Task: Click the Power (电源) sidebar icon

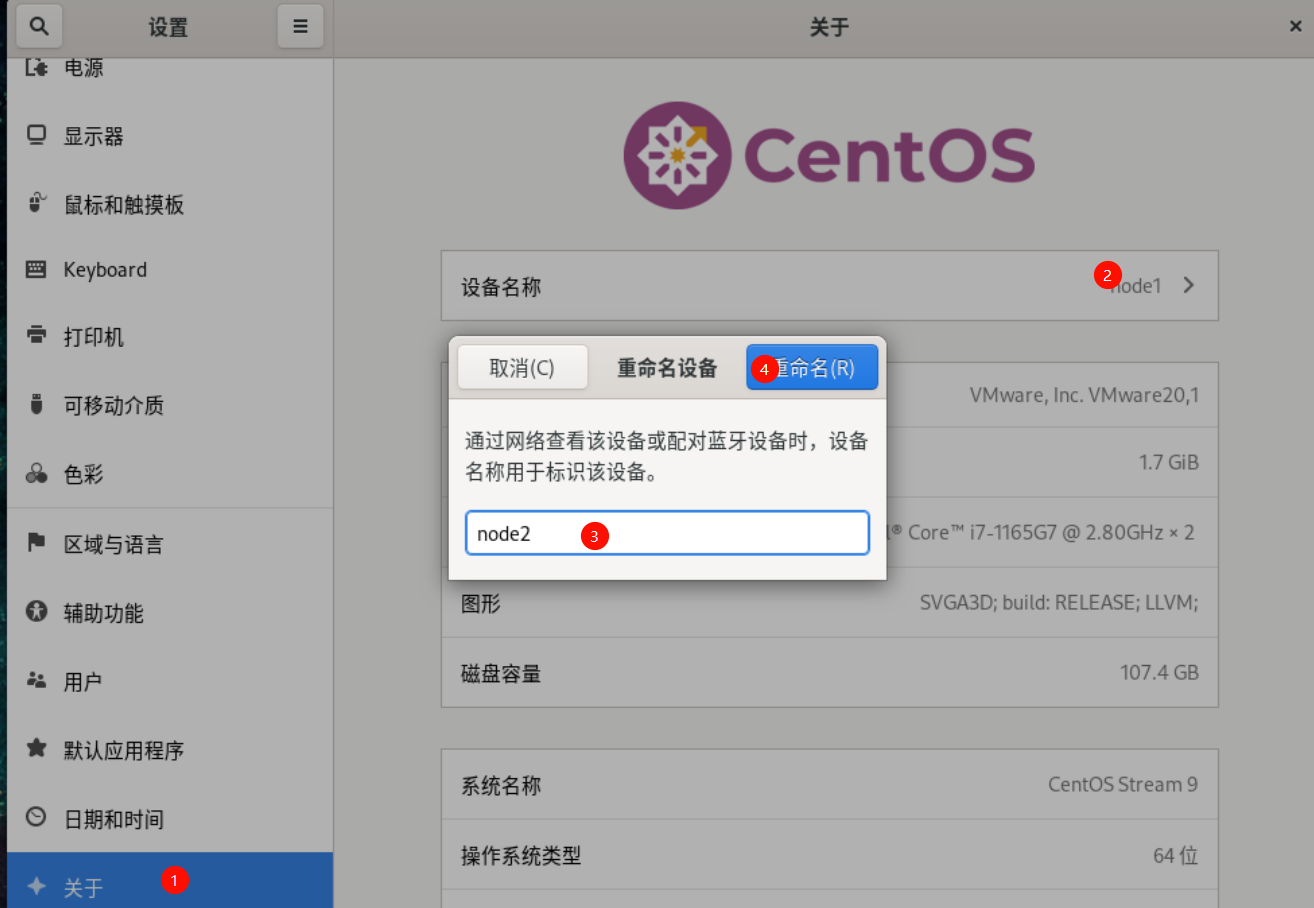Action: pyautogui.click(x=37, y=68)
